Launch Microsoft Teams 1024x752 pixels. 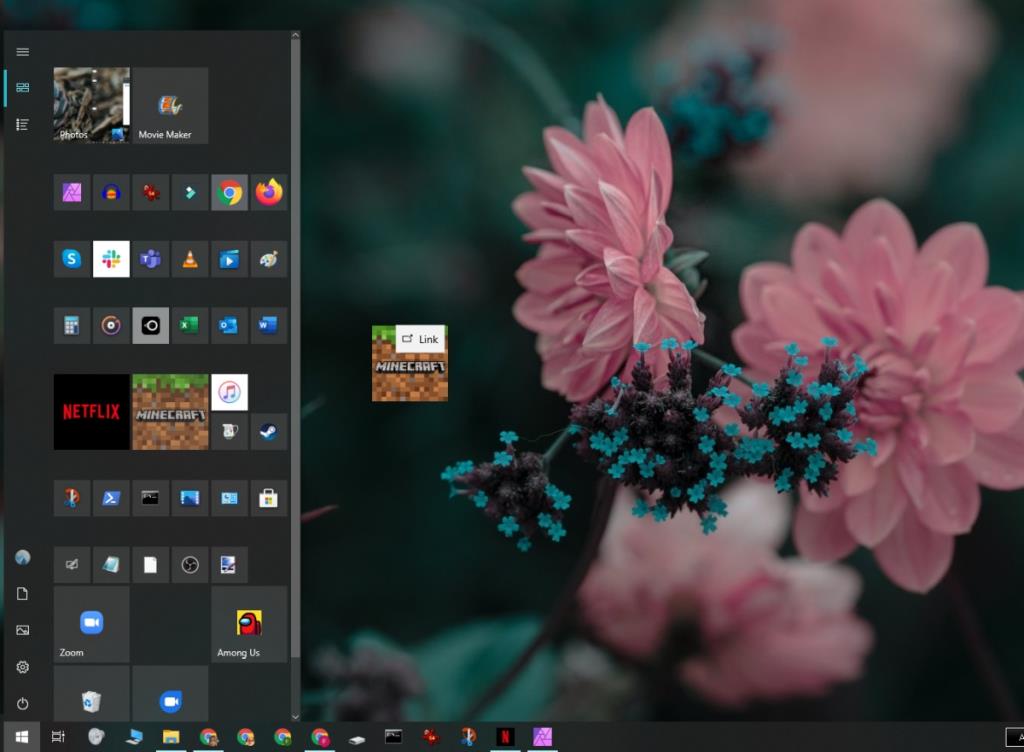click(150, 258)
